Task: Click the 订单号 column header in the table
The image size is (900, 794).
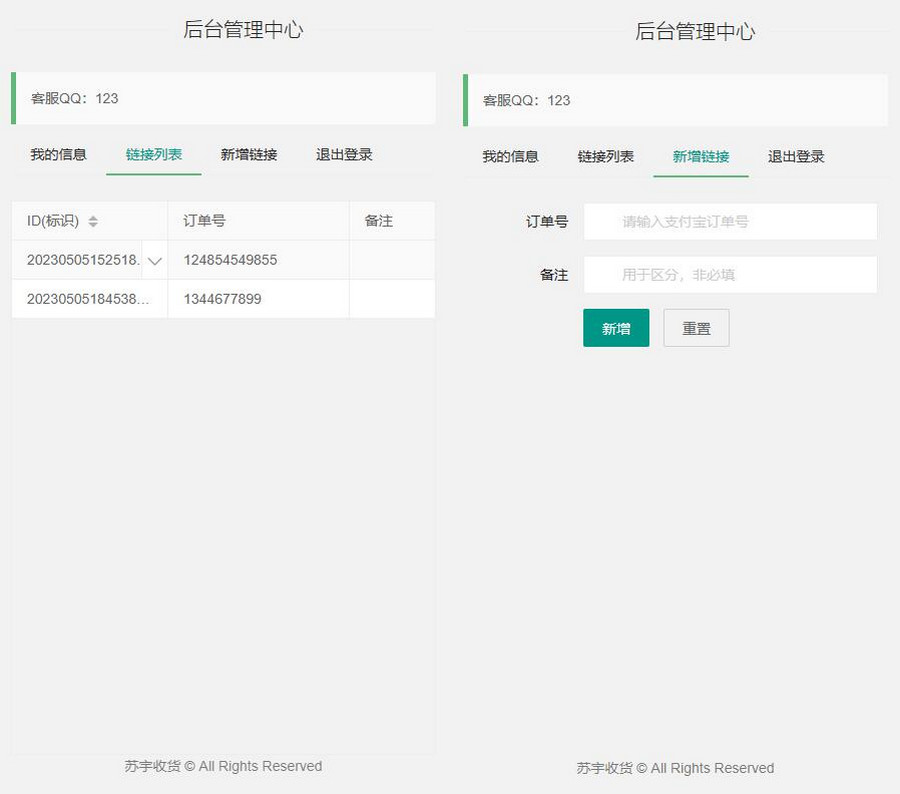Action: coord(204,221)
